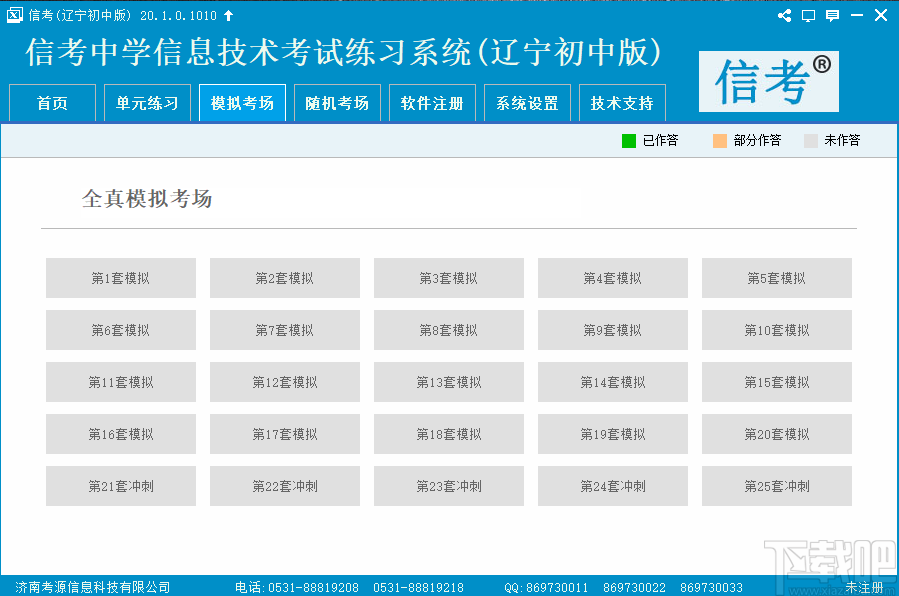The width and height of the screenshot is (899, 596).
Task: Select 第13套模拟 exam set
Action: point(448,382)
